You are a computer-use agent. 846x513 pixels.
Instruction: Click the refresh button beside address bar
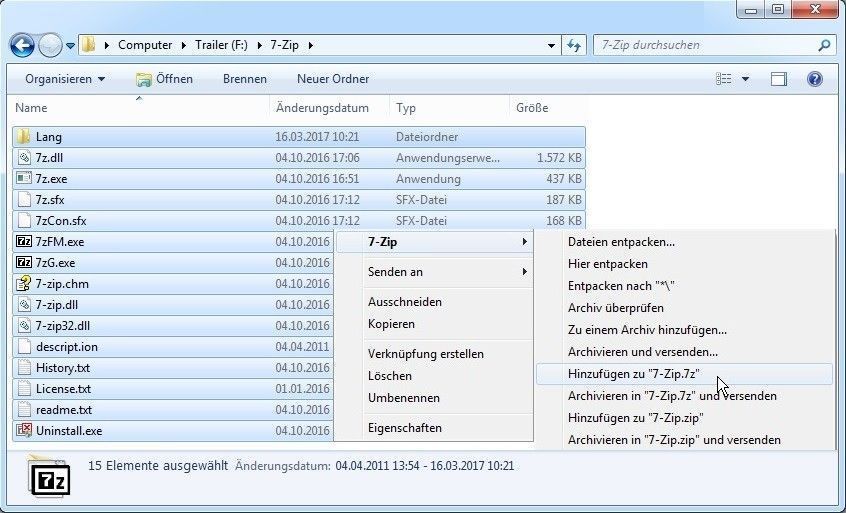point(575,45)
